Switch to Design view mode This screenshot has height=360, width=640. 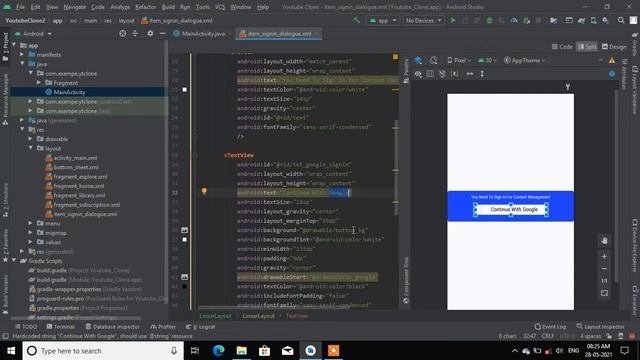point(614,47)
